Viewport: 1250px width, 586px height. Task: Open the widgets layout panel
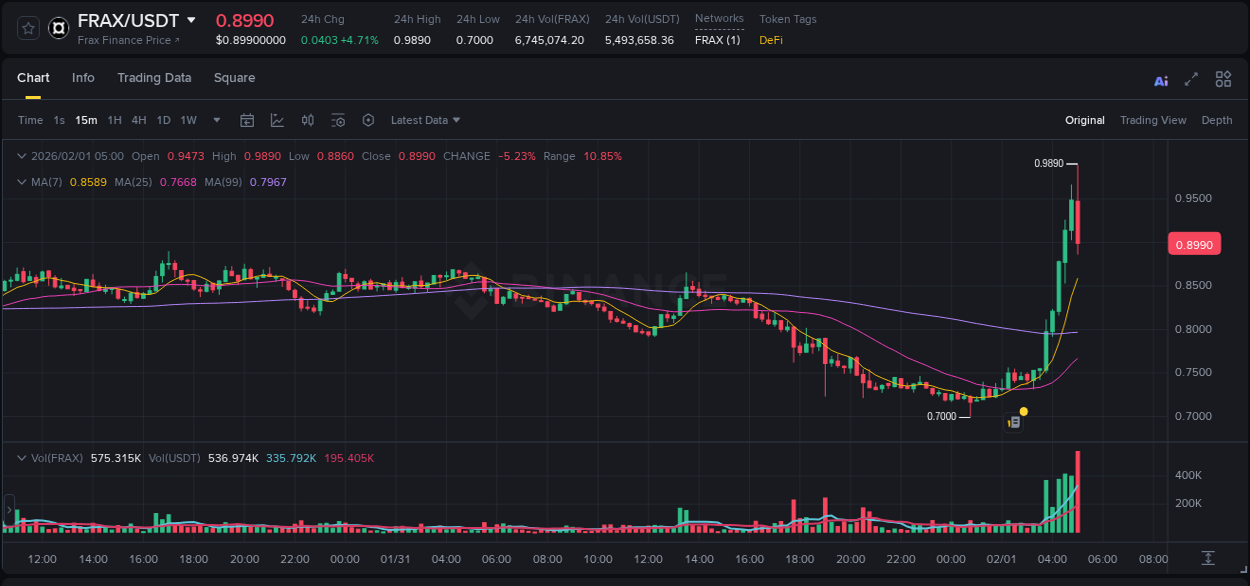tap(1223, 78)
